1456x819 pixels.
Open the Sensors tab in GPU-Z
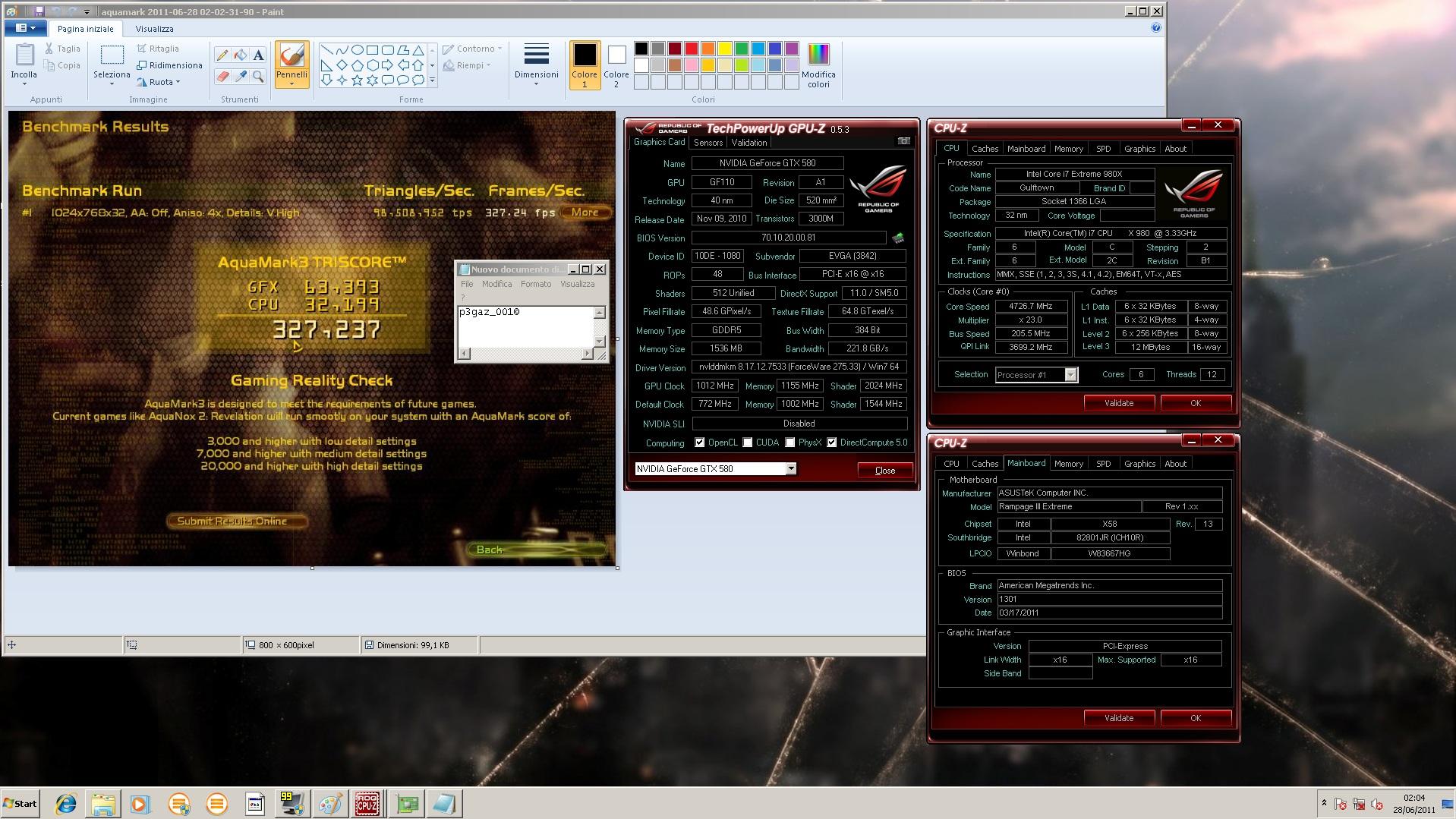pyautogui.click(x=708, y=143)
